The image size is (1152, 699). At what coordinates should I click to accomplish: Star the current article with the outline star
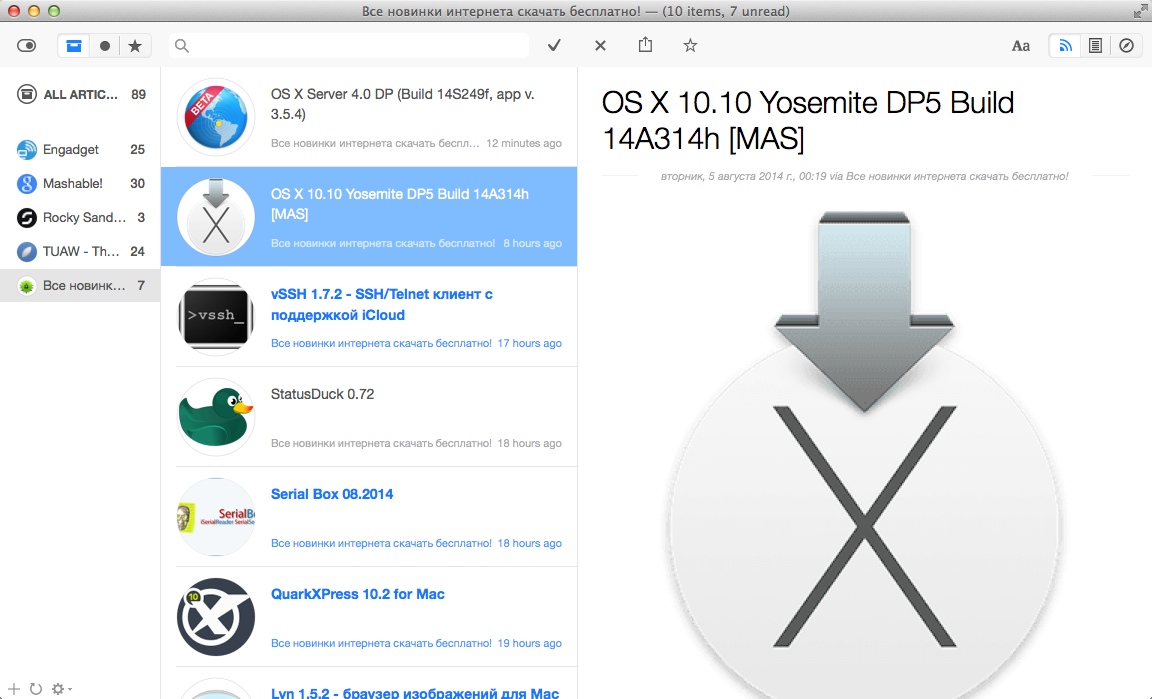[690, 46]
